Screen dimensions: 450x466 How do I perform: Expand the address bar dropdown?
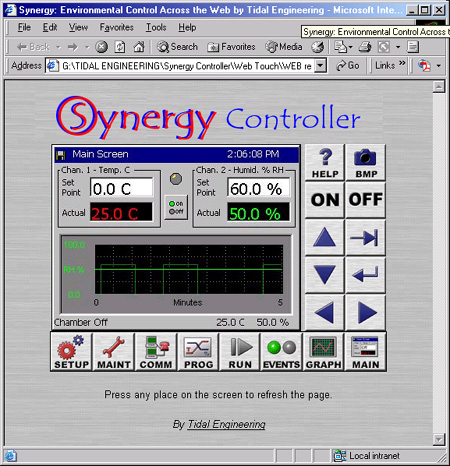click(320, 66)
